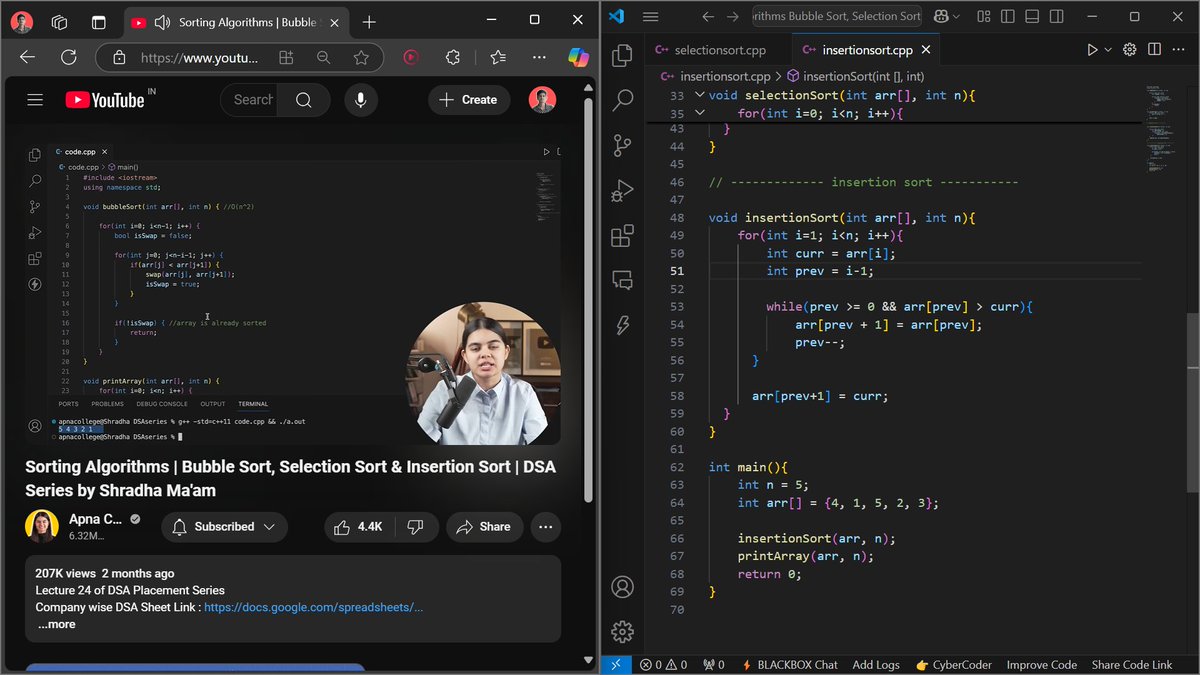Open remote window indicator in status bar
Viewport: 1200px width, 675px height.
pyautogui.click(x=616, y=664)
